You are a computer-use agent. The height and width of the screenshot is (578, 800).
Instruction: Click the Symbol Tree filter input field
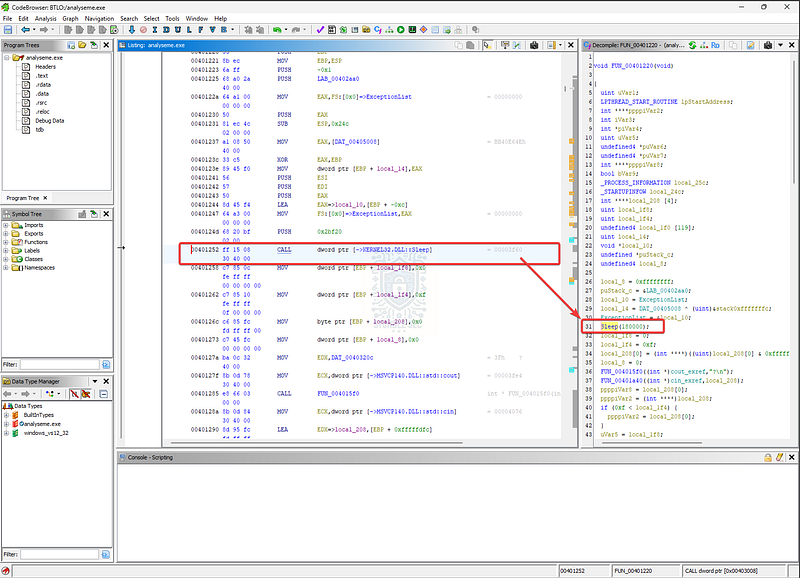pyautogui.click(x=60, y=364)
